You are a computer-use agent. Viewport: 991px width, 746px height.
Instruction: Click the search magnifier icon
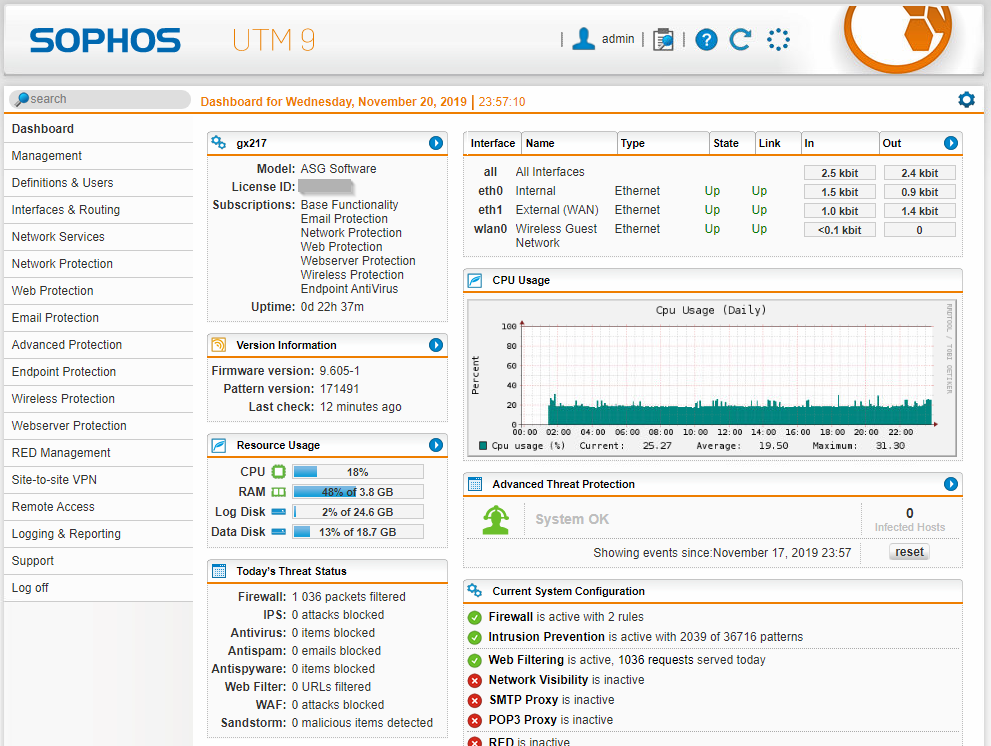coord(22,99)
